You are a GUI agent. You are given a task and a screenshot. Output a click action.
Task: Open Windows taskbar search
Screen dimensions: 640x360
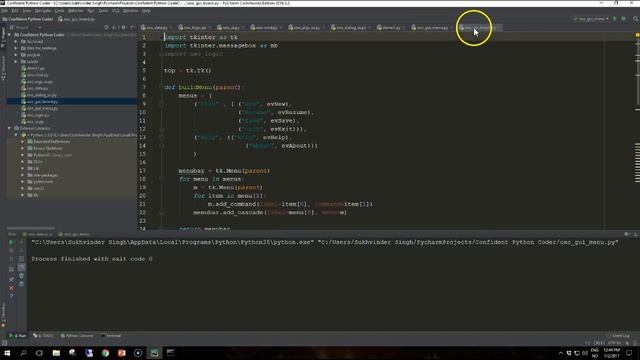pos(23,353)
